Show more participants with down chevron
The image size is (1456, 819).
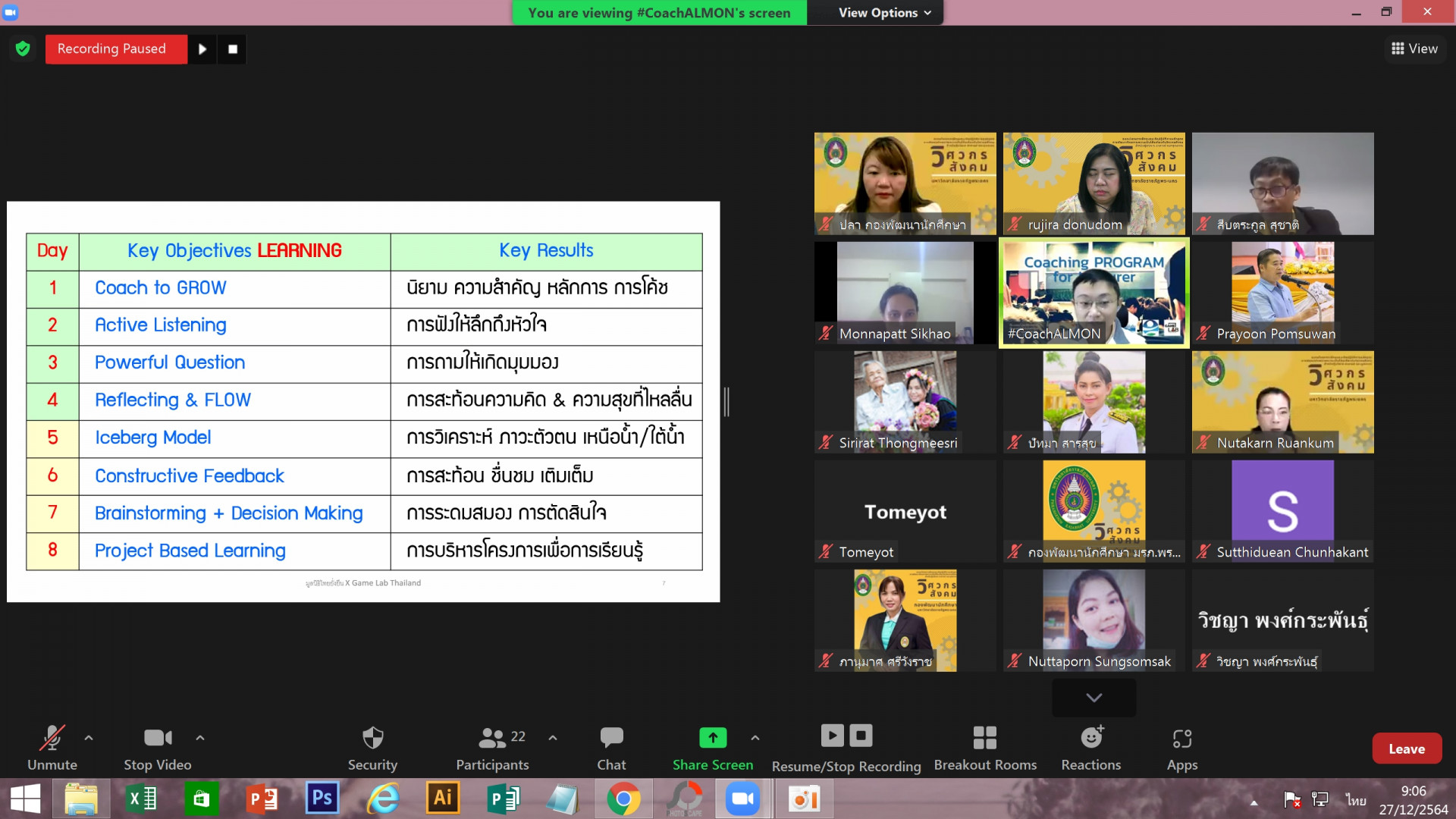(1094, 698)
